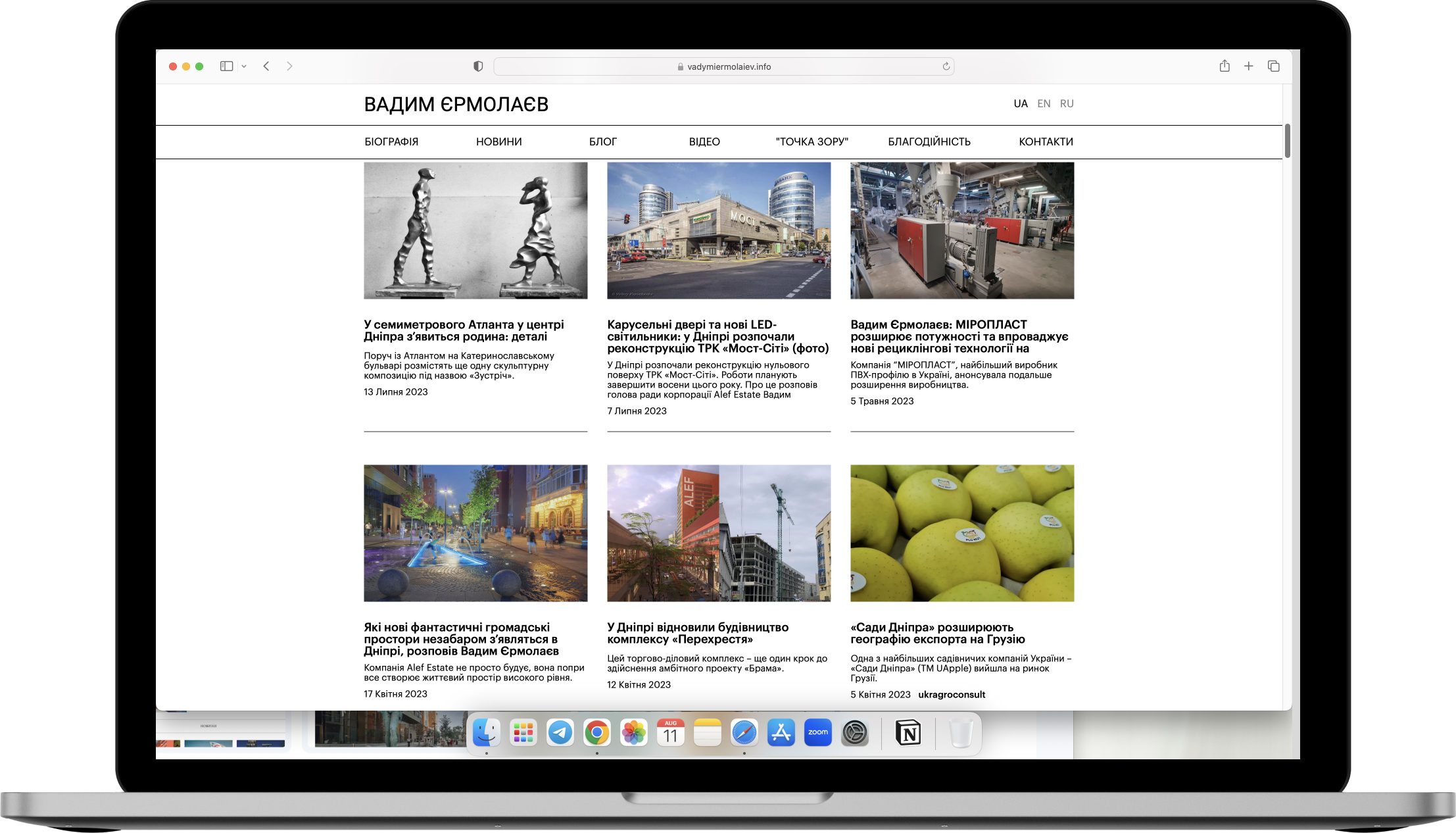Open the Calendar app showing AUG 11
Screen dimensions: 1456x833
coord(670,732)
